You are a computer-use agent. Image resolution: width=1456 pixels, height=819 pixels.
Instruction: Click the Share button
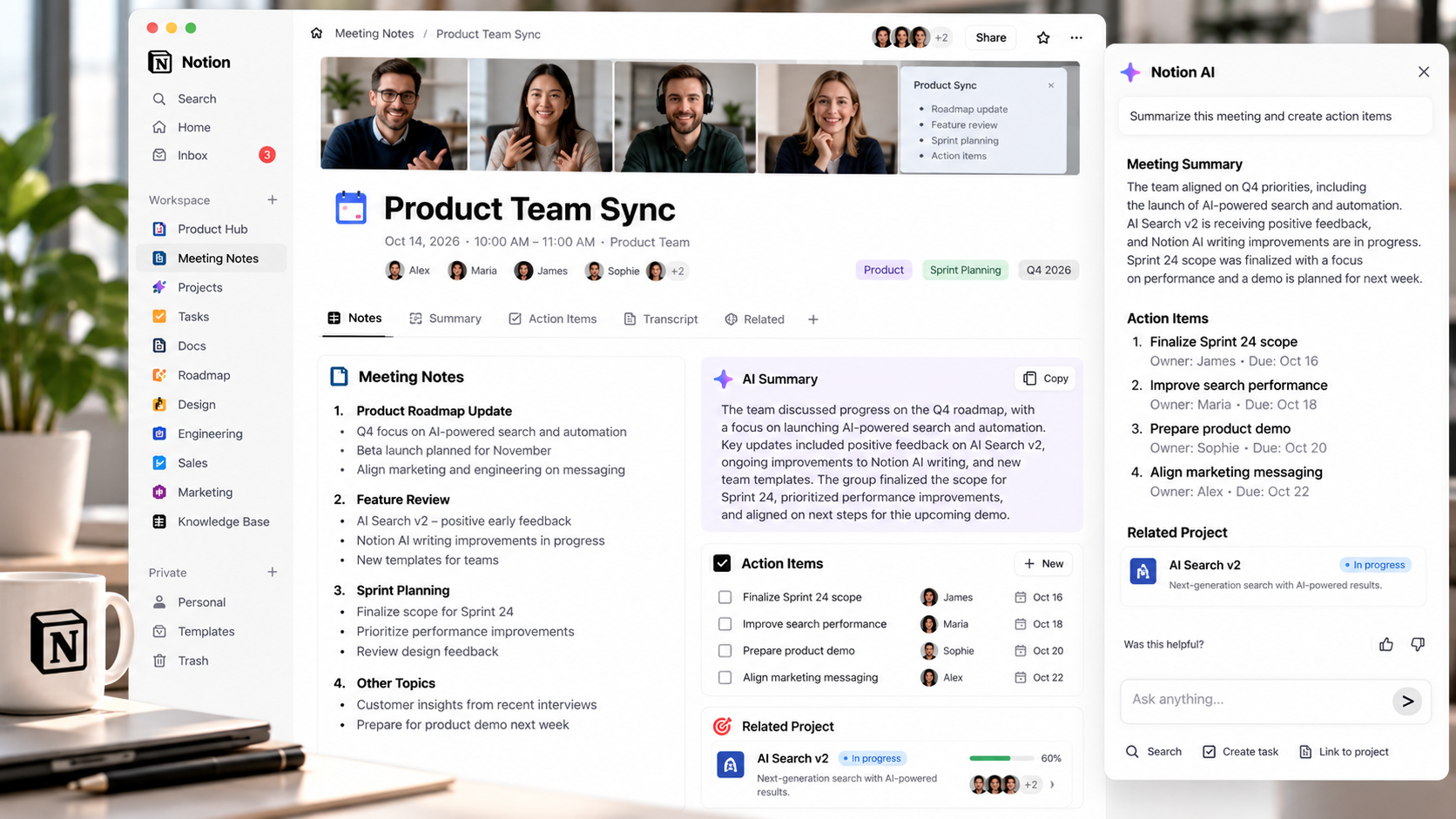click(991, 37)
